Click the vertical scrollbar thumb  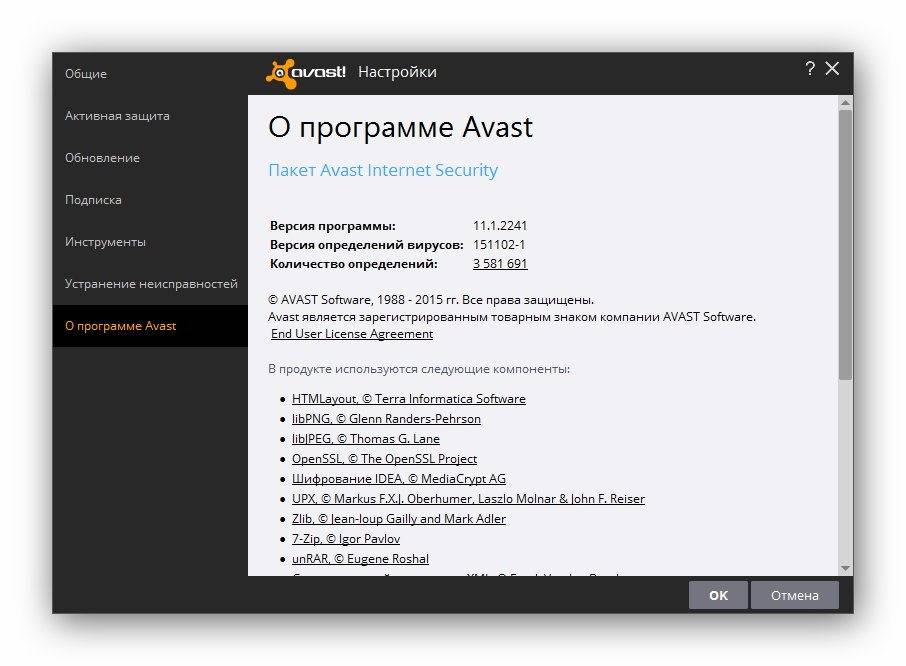coord(845,244)
